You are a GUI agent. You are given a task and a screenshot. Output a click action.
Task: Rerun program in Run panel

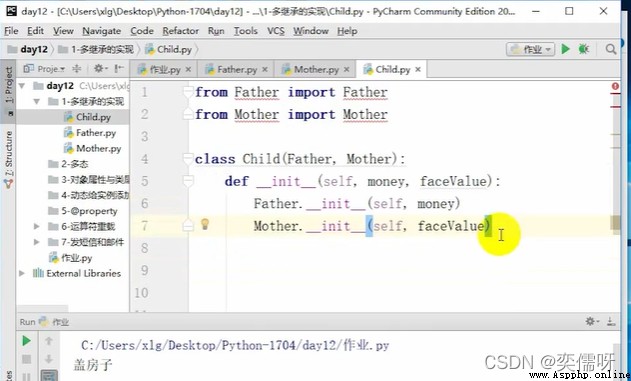pos(26,341)
